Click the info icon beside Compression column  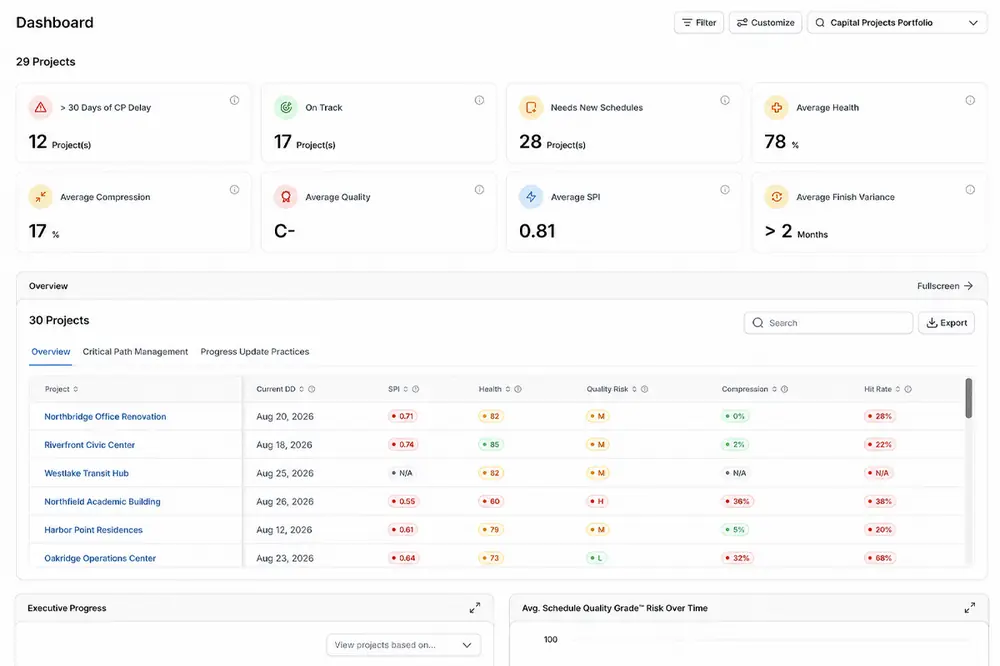784,389
